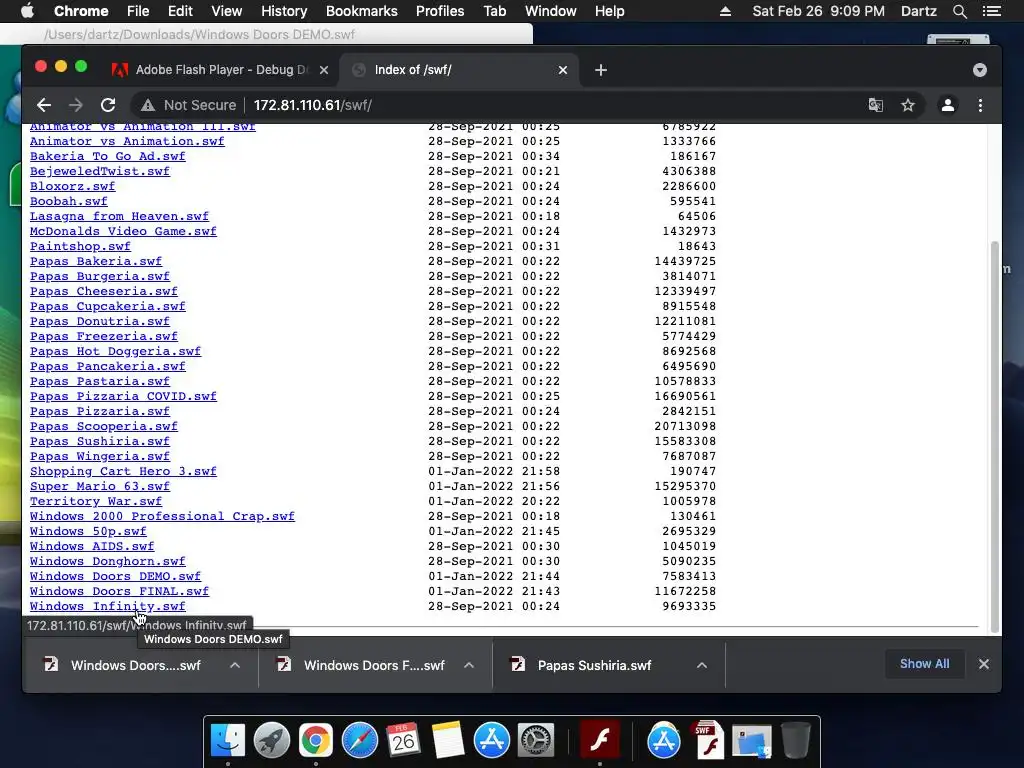Open the Shopping Cart Hero 3.swf link
The width and height of the screenshot is (1024, 768).
coord(123,472)
